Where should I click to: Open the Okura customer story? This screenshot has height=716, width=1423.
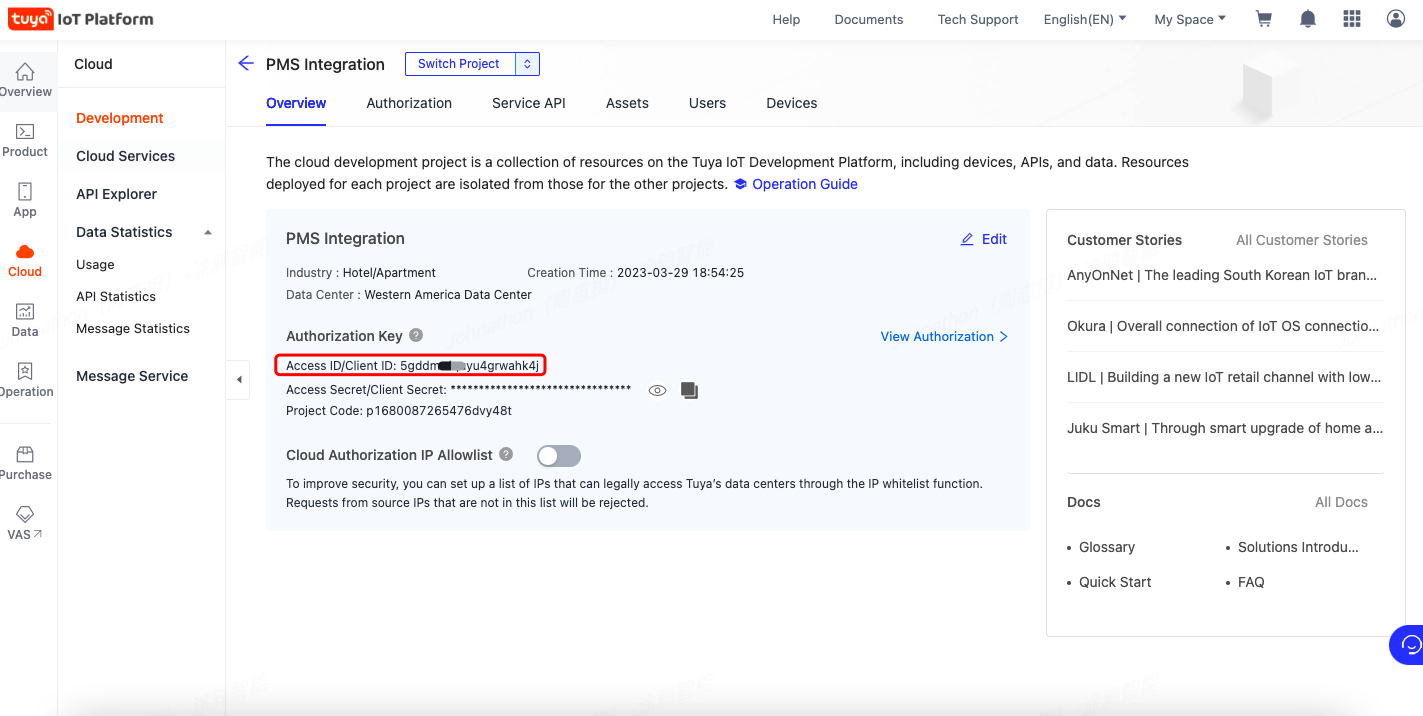click(x=1224, y=326)
